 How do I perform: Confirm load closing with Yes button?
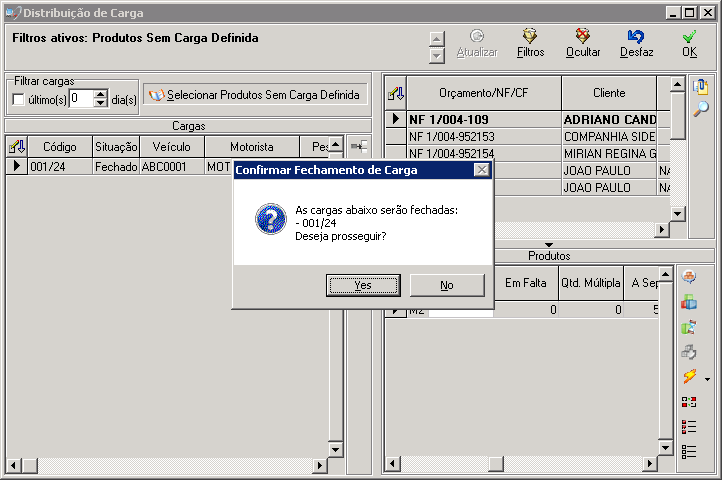[363, 285]
